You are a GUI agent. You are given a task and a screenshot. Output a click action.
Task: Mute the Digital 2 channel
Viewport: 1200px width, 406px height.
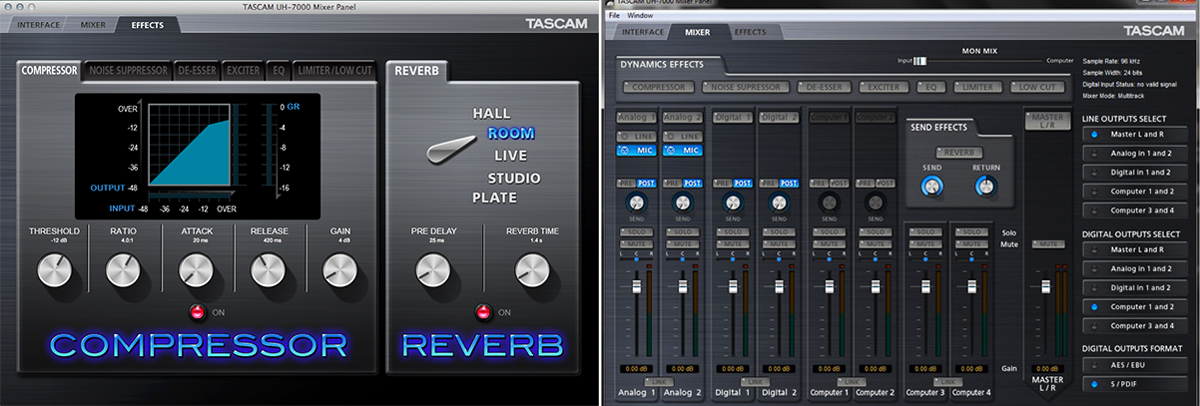click(x=778, y=244)
